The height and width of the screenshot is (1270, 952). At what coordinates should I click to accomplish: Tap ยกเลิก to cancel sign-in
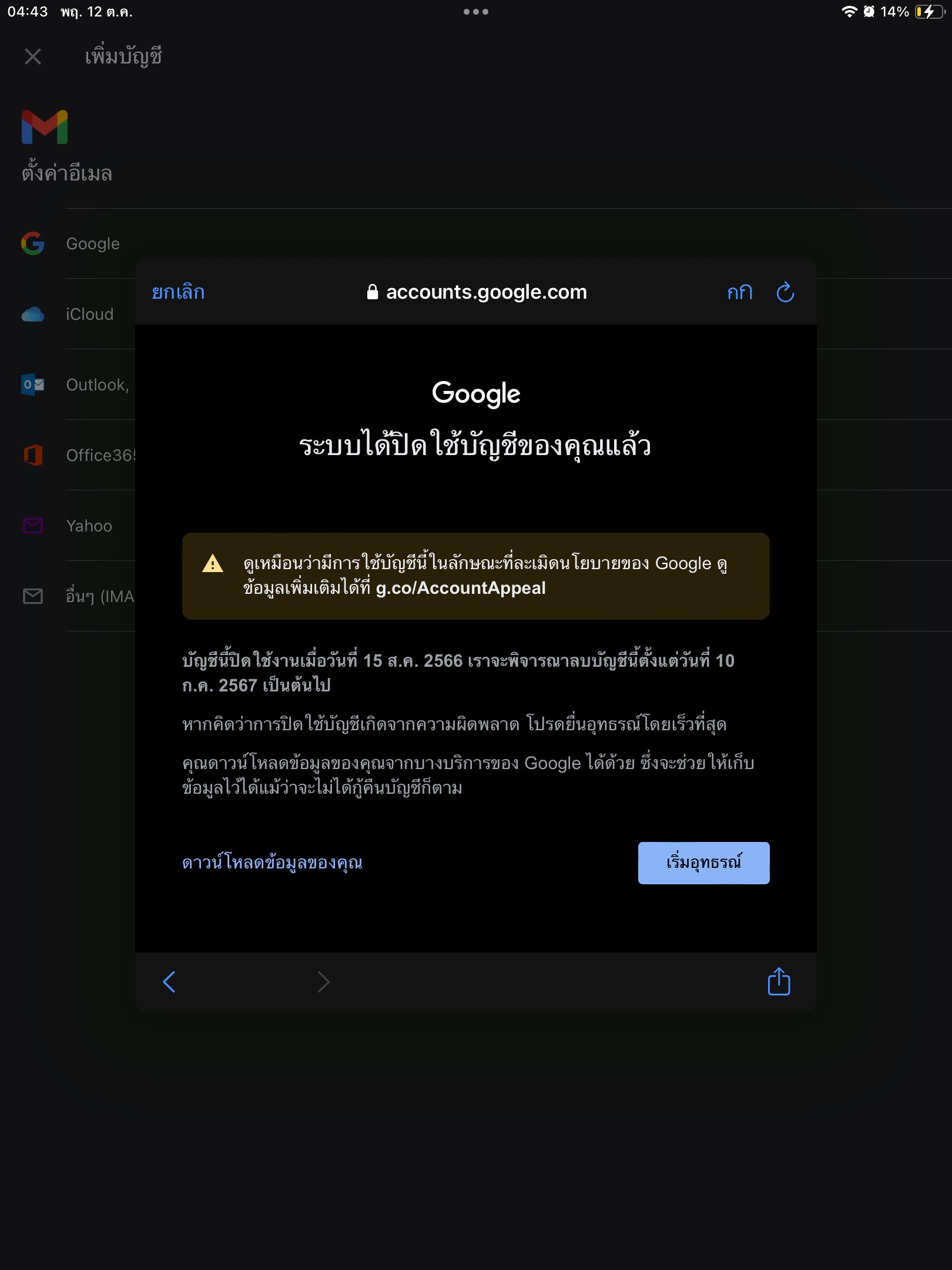pos(178,292)
